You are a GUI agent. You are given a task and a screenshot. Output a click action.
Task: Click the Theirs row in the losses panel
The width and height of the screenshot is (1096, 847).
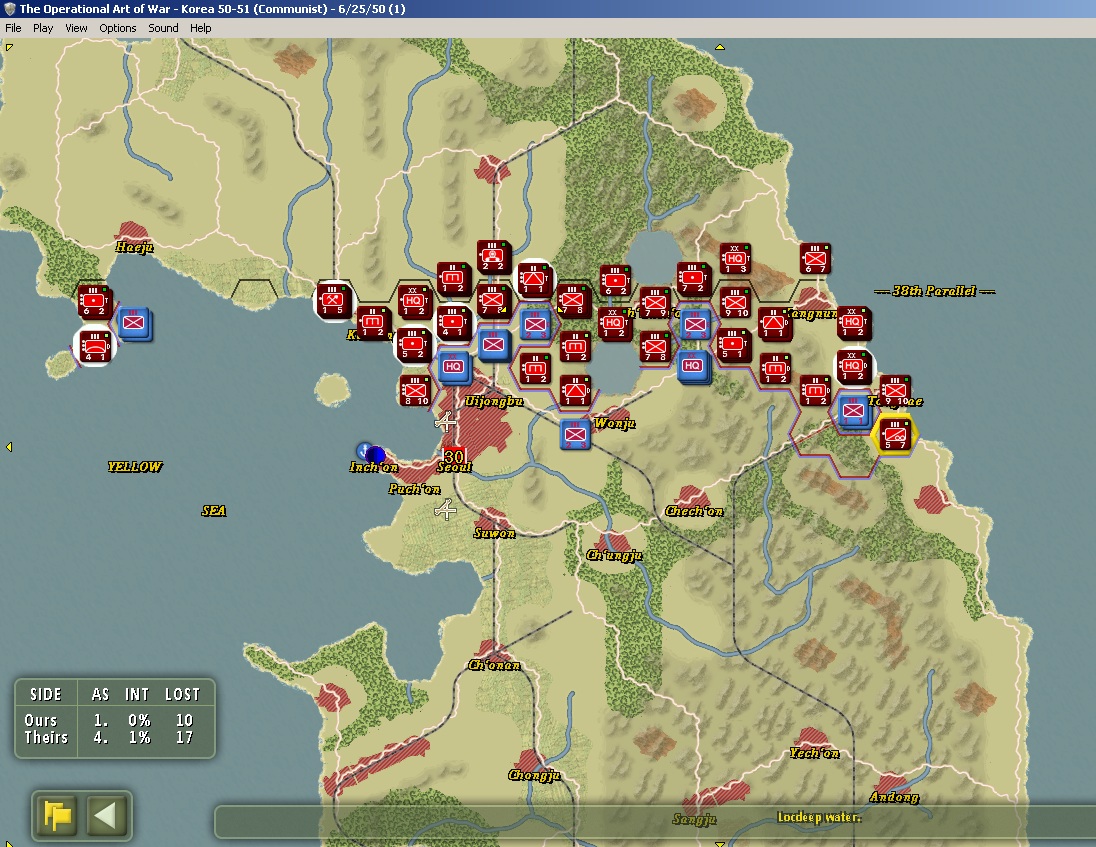click(115, 737)
